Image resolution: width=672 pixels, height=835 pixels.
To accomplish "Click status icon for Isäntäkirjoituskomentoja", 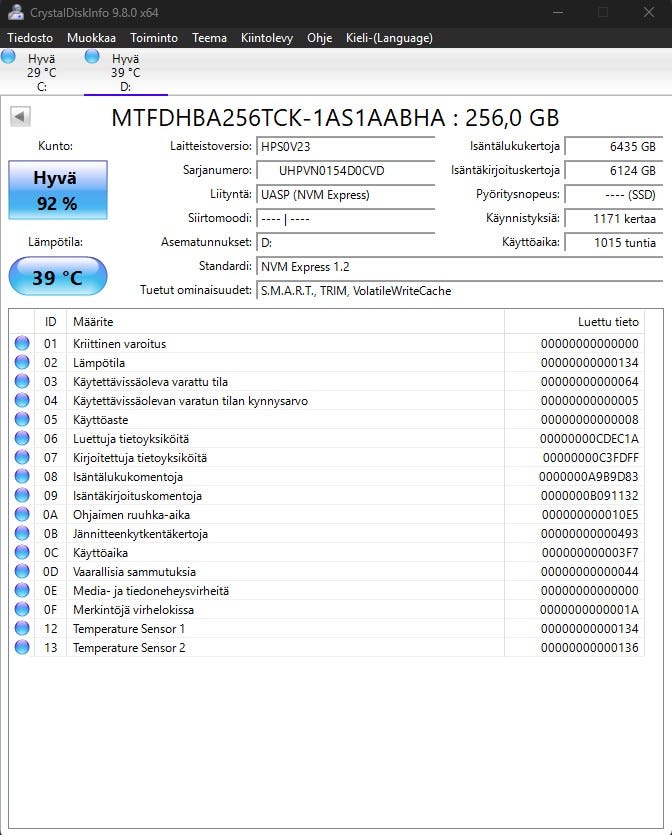I will [x=22, y=495].
